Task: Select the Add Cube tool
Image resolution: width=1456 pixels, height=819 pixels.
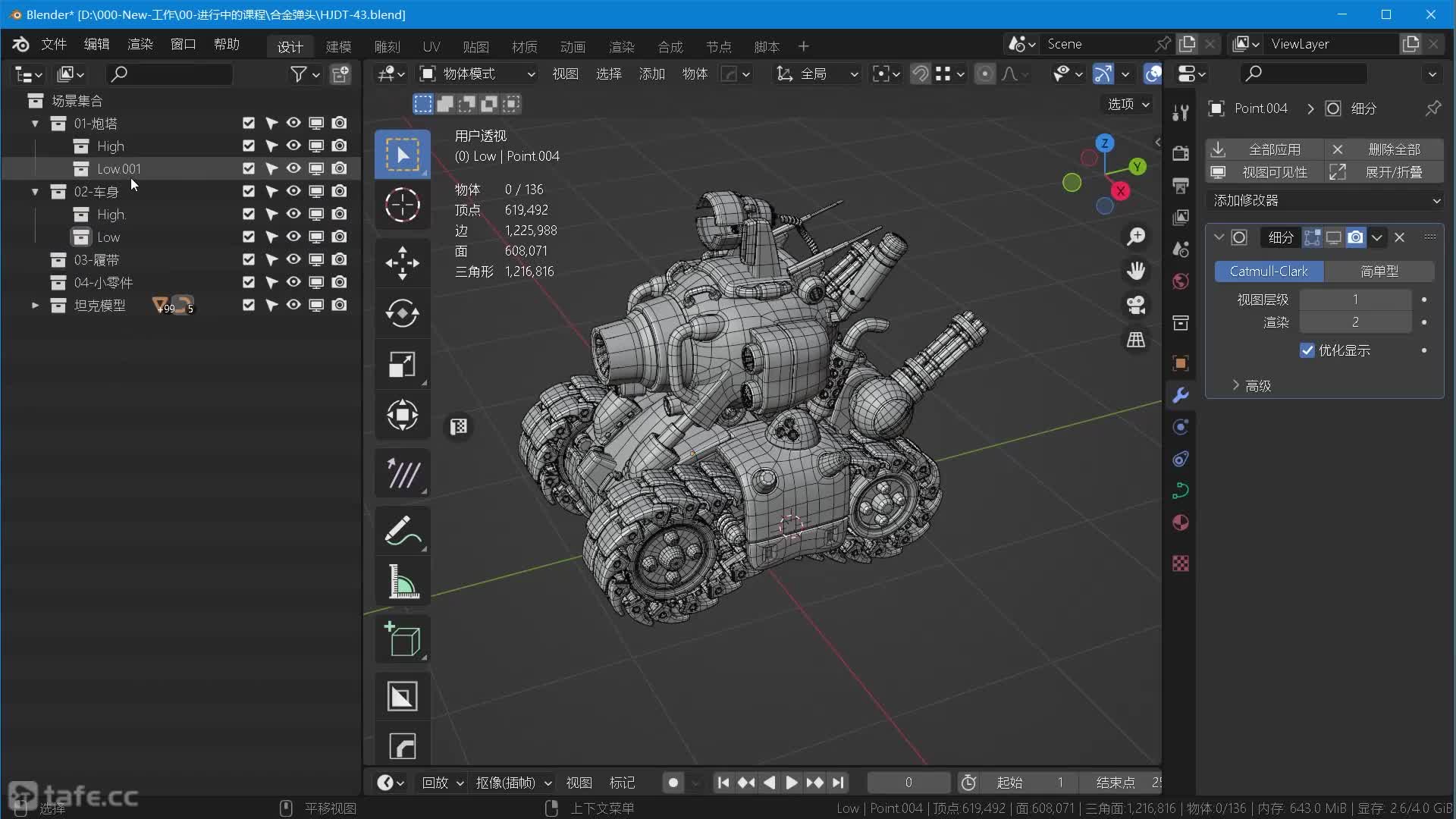Action: tap(402, 639)
